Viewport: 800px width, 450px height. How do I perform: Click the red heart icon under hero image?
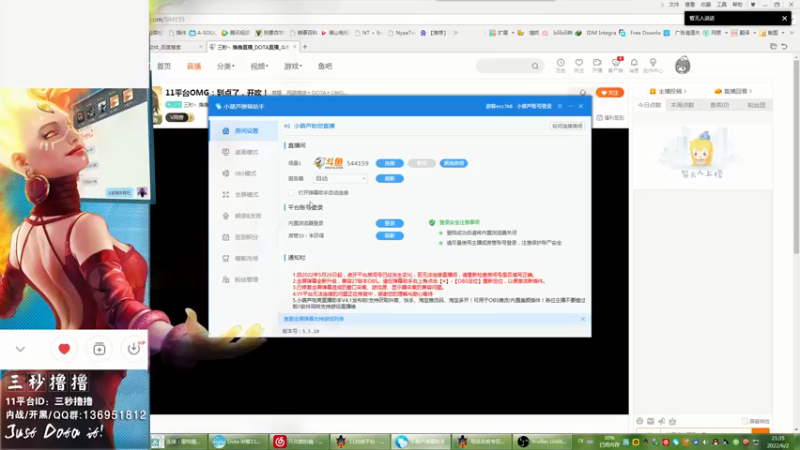tap(64, 349)
